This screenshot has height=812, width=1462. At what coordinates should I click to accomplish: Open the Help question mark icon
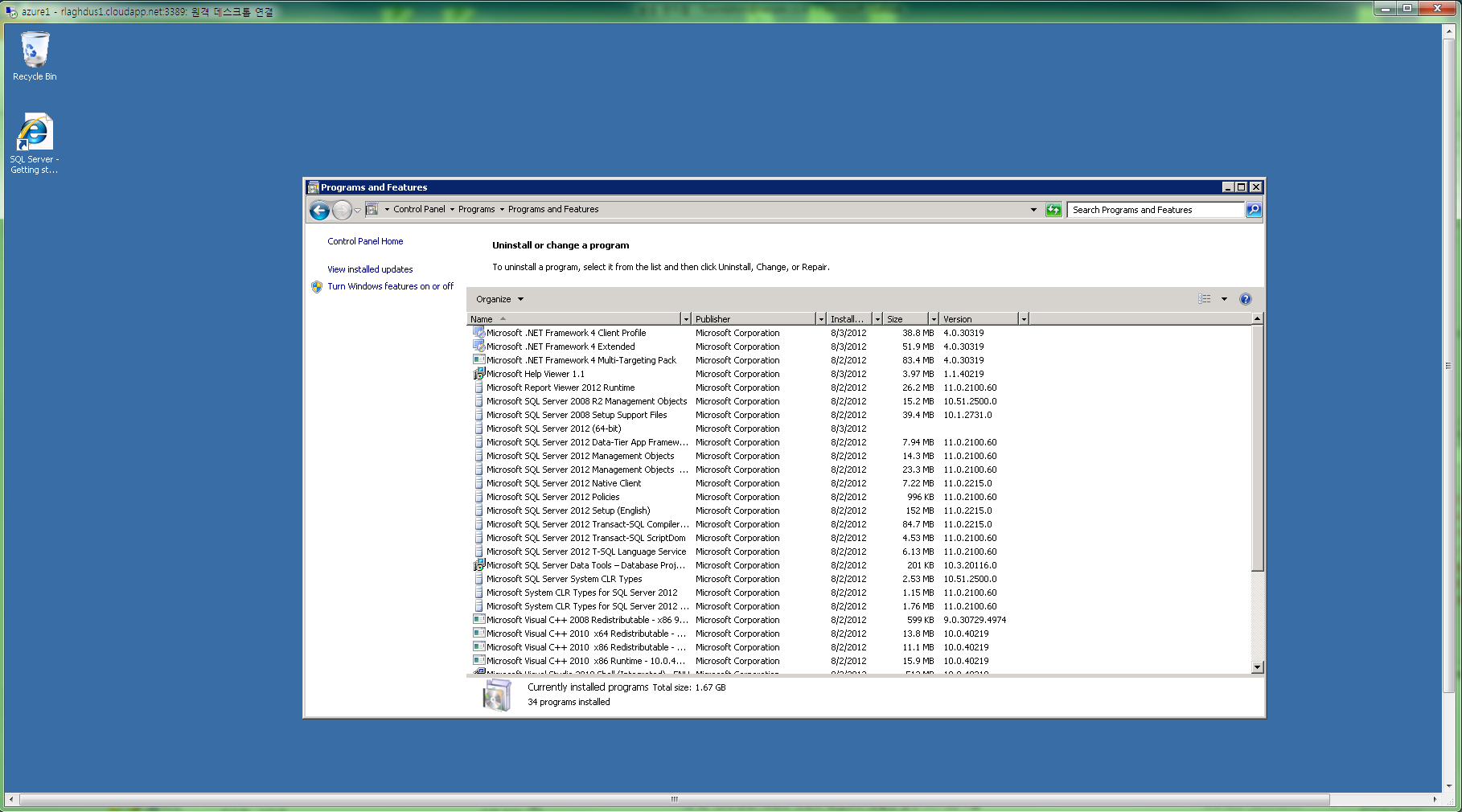point(1246,299)
